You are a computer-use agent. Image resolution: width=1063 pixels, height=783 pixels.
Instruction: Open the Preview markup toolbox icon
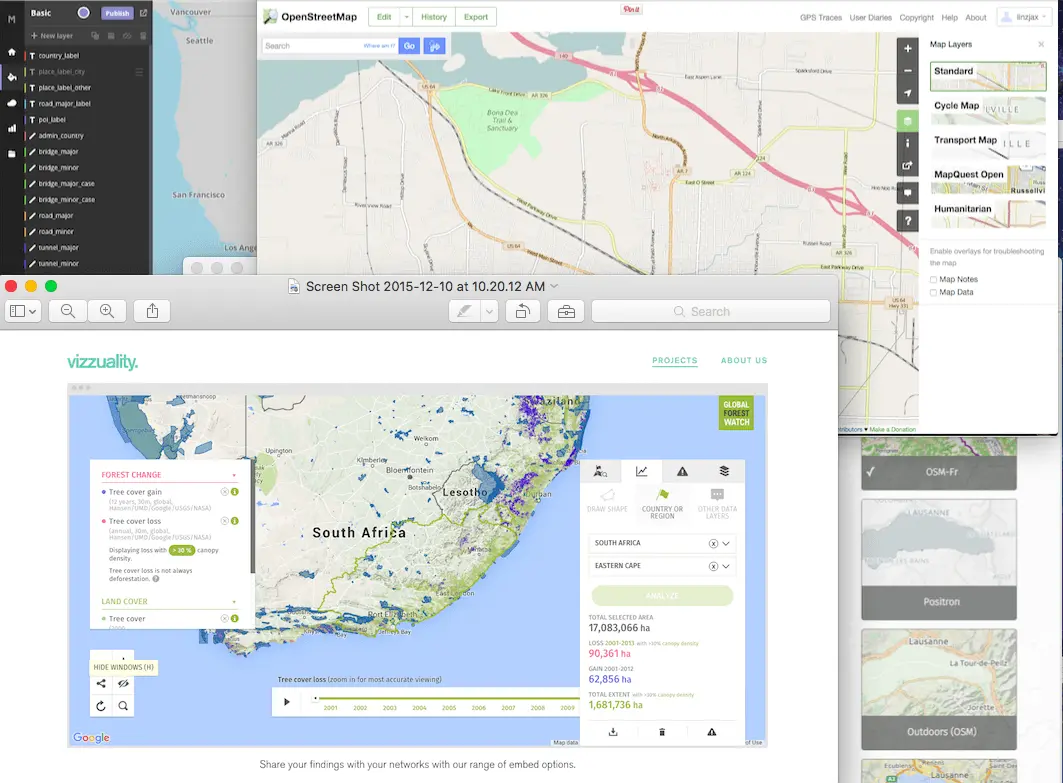click(566, 311)
